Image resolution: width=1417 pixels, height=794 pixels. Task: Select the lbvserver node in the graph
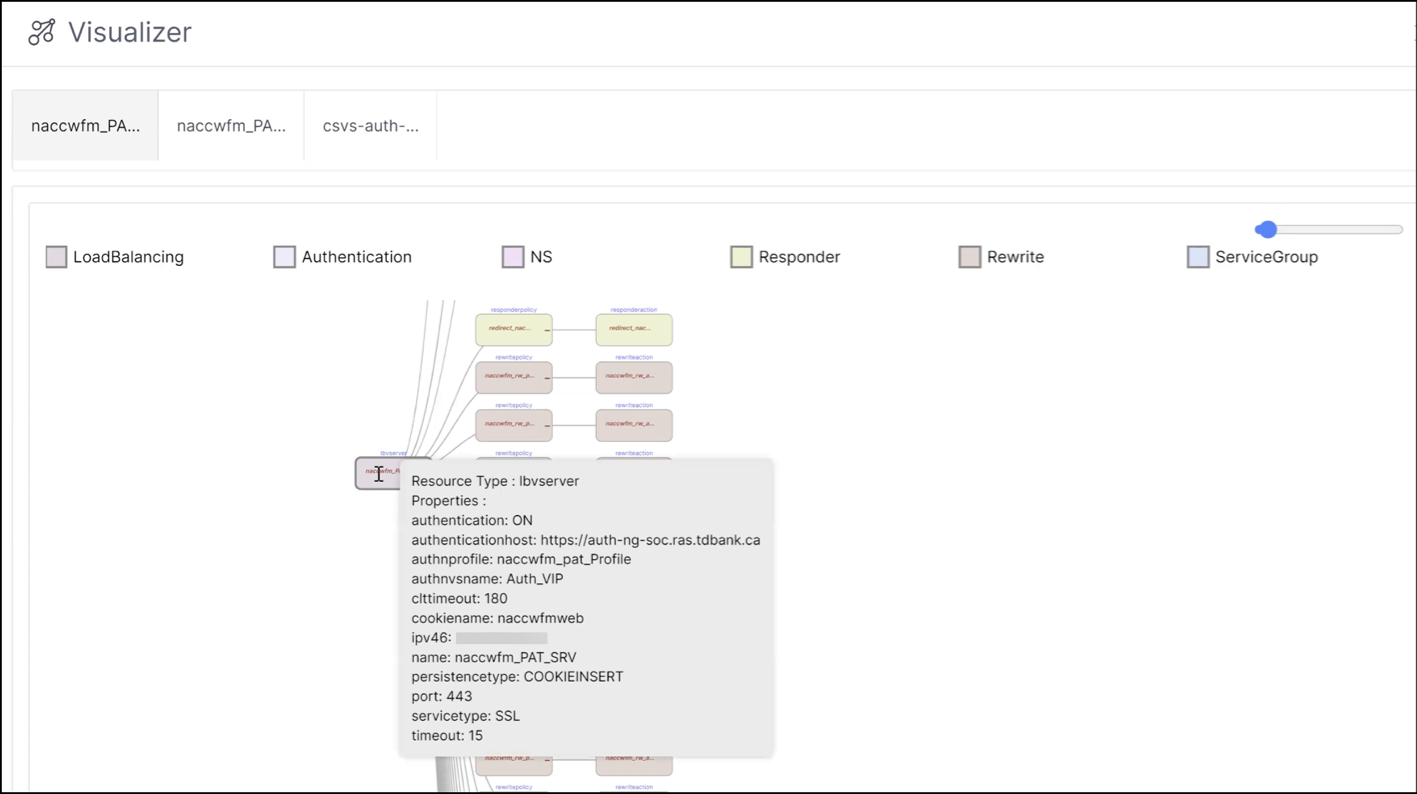pyautogui.click(x=379, y=472)
